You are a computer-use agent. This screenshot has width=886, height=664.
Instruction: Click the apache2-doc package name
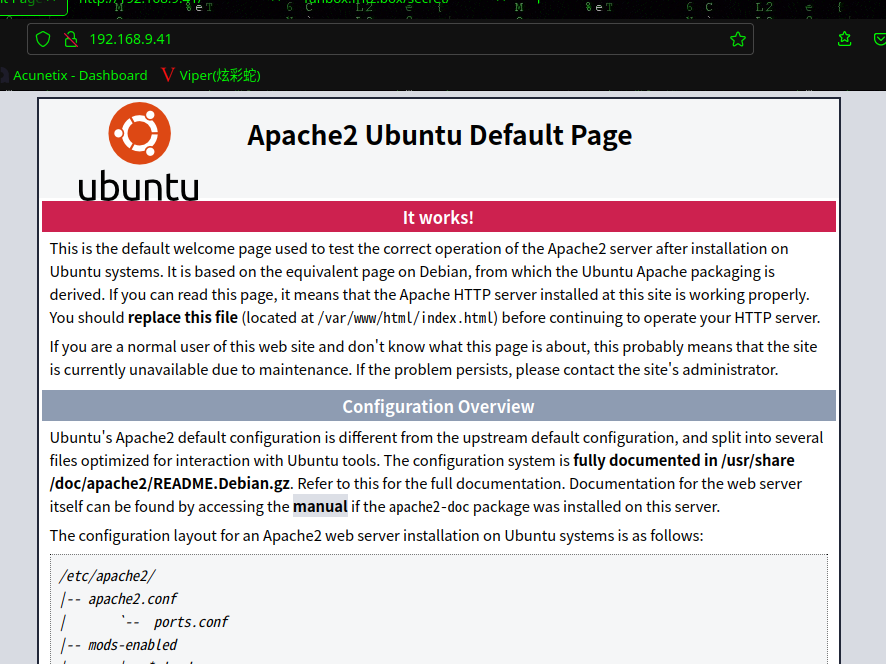pyautogui.click(x=429, y=507)
